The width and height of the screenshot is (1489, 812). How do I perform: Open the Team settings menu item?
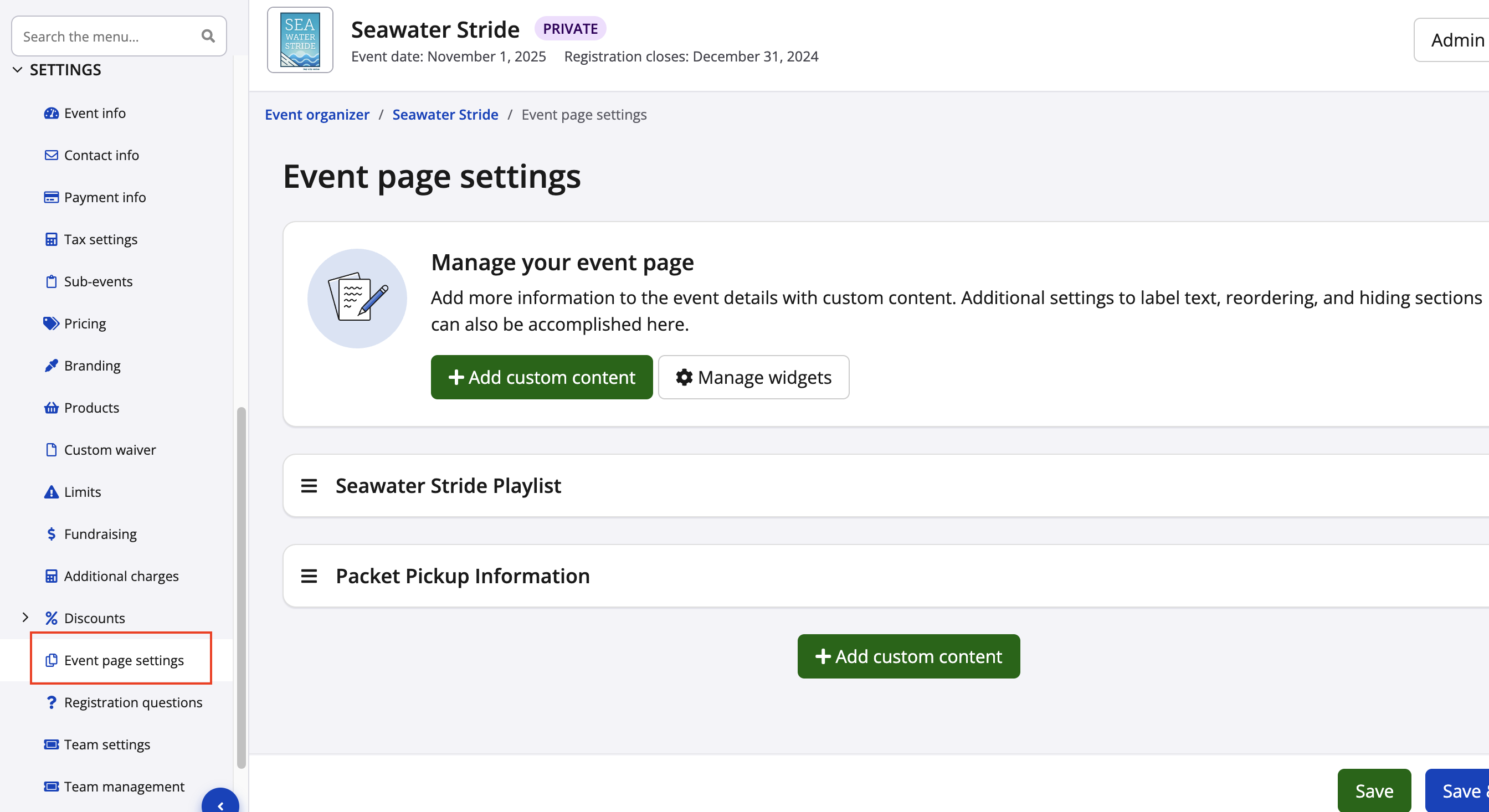107,745
